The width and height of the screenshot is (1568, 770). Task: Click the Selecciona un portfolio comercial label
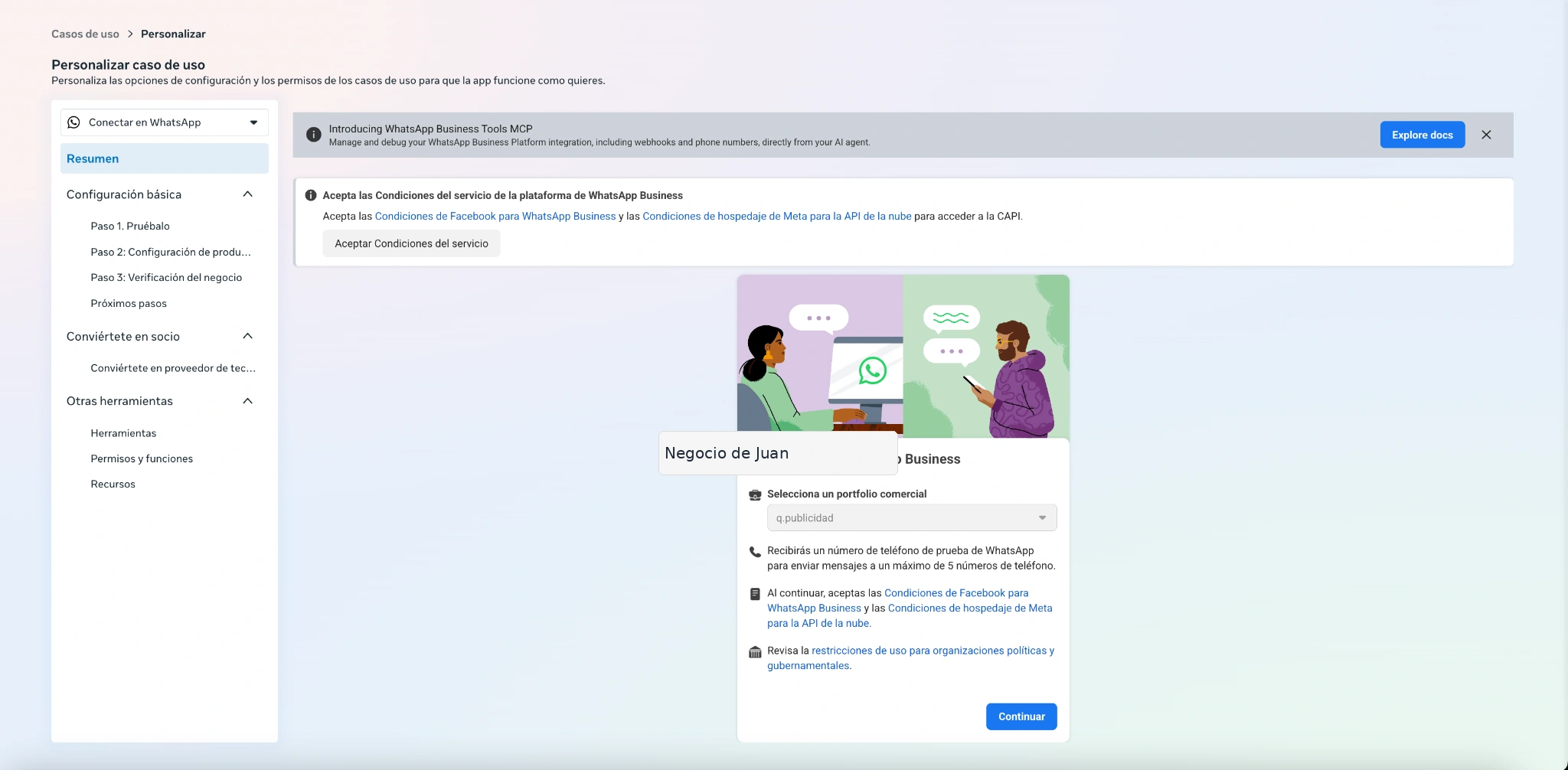[x=847, y=494]
